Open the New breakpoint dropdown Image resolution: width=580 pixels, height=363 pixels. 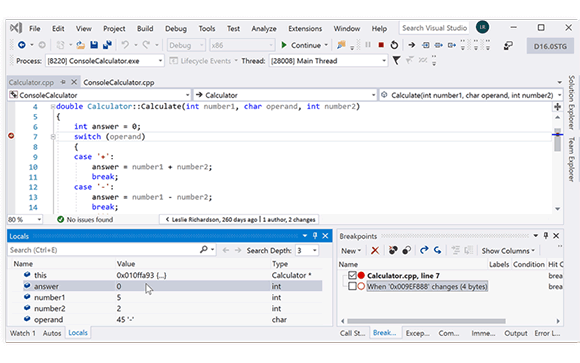(x=351, y=251)
